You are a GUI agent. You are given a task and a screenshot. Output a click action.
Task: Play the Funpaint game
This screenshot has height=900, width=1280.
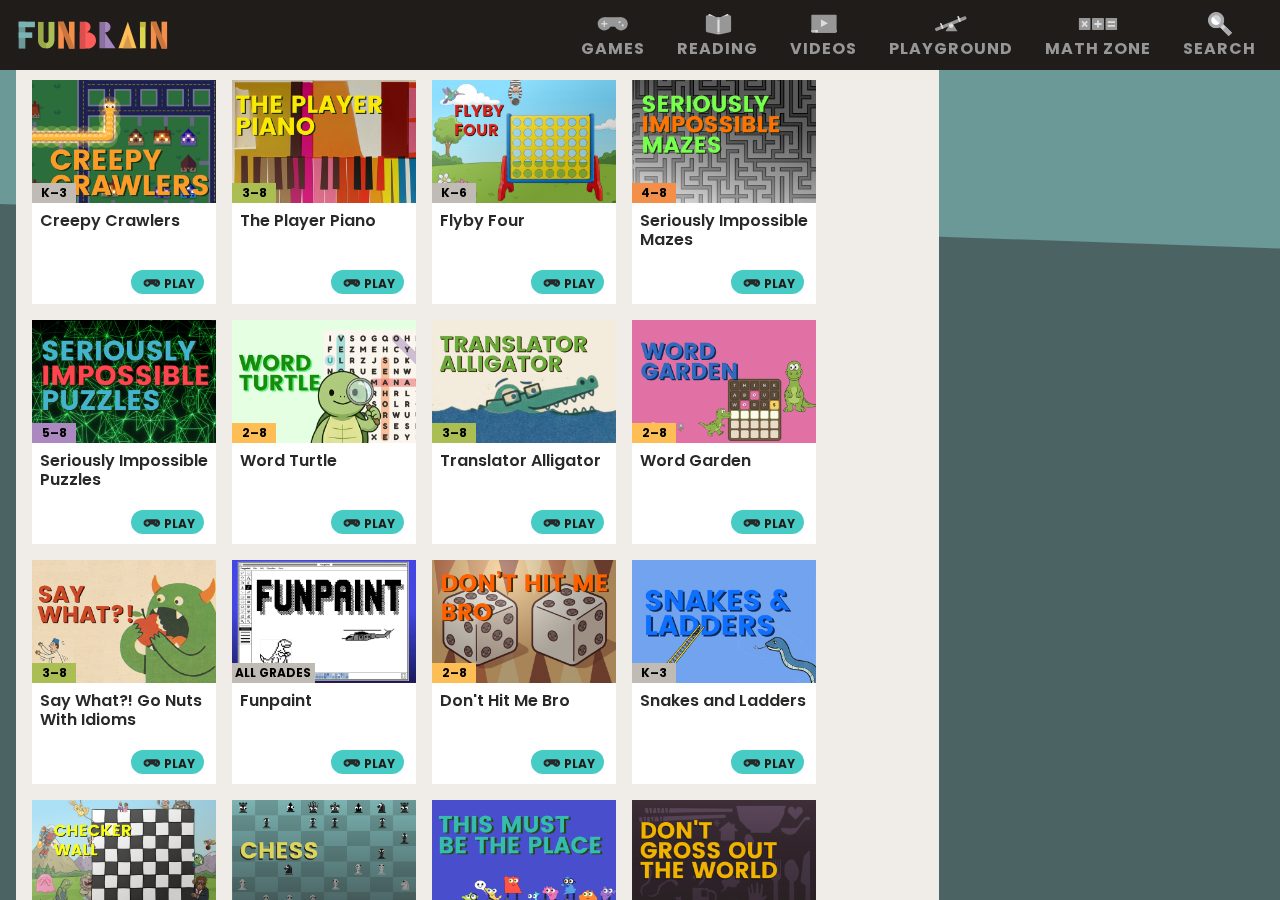[x=367, y=762]
